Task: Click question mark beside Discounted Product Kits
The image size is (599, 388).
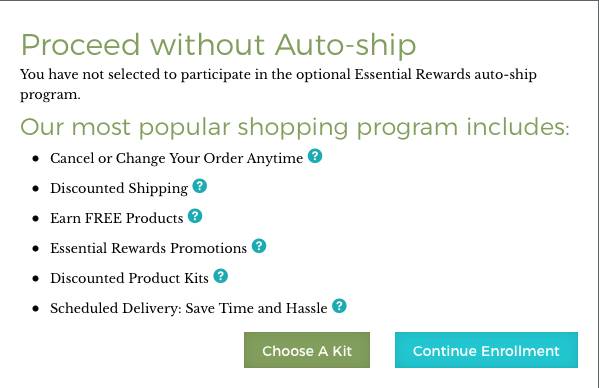Action: [220, 276]
